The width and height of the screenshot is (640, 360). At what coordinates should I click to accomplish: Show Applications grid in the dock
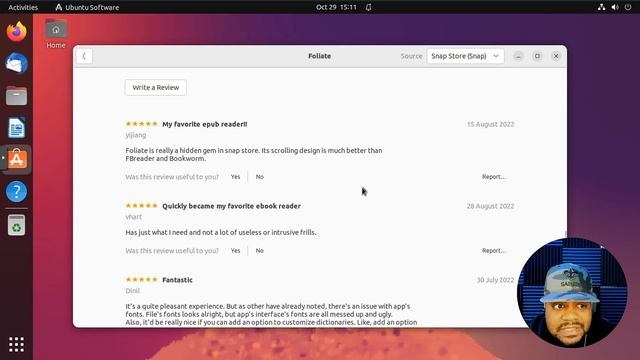click(16, 344)
